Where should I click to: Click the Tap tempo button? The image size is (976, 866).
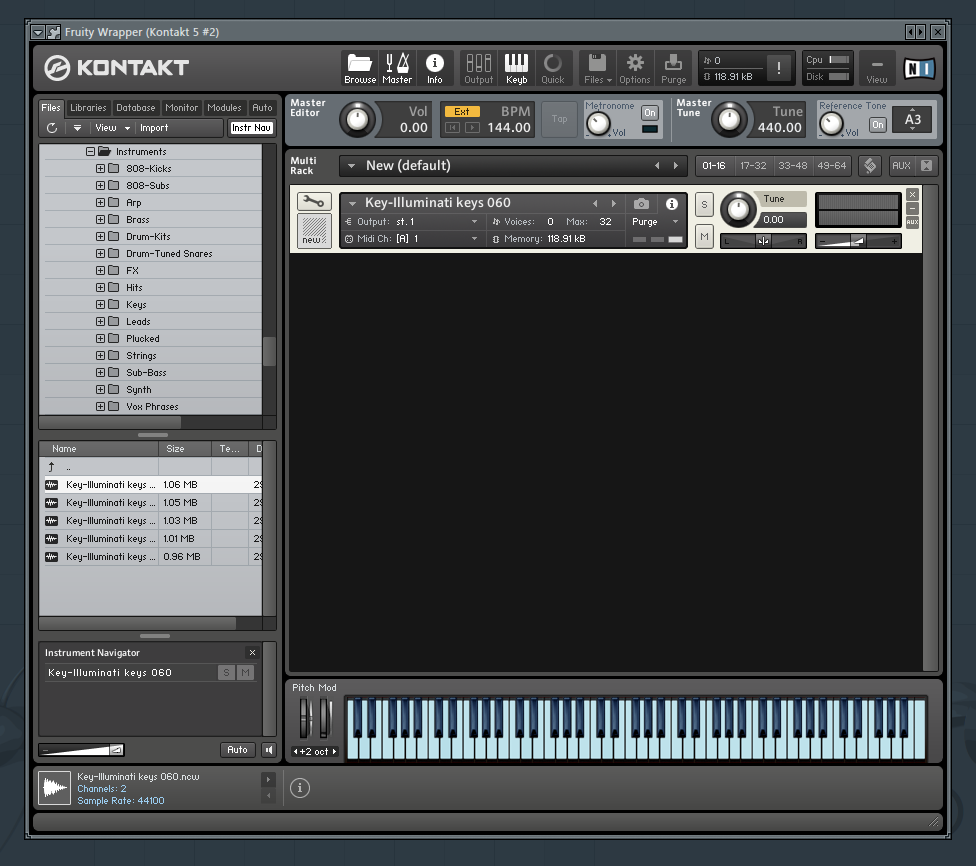tap(560, 119)
